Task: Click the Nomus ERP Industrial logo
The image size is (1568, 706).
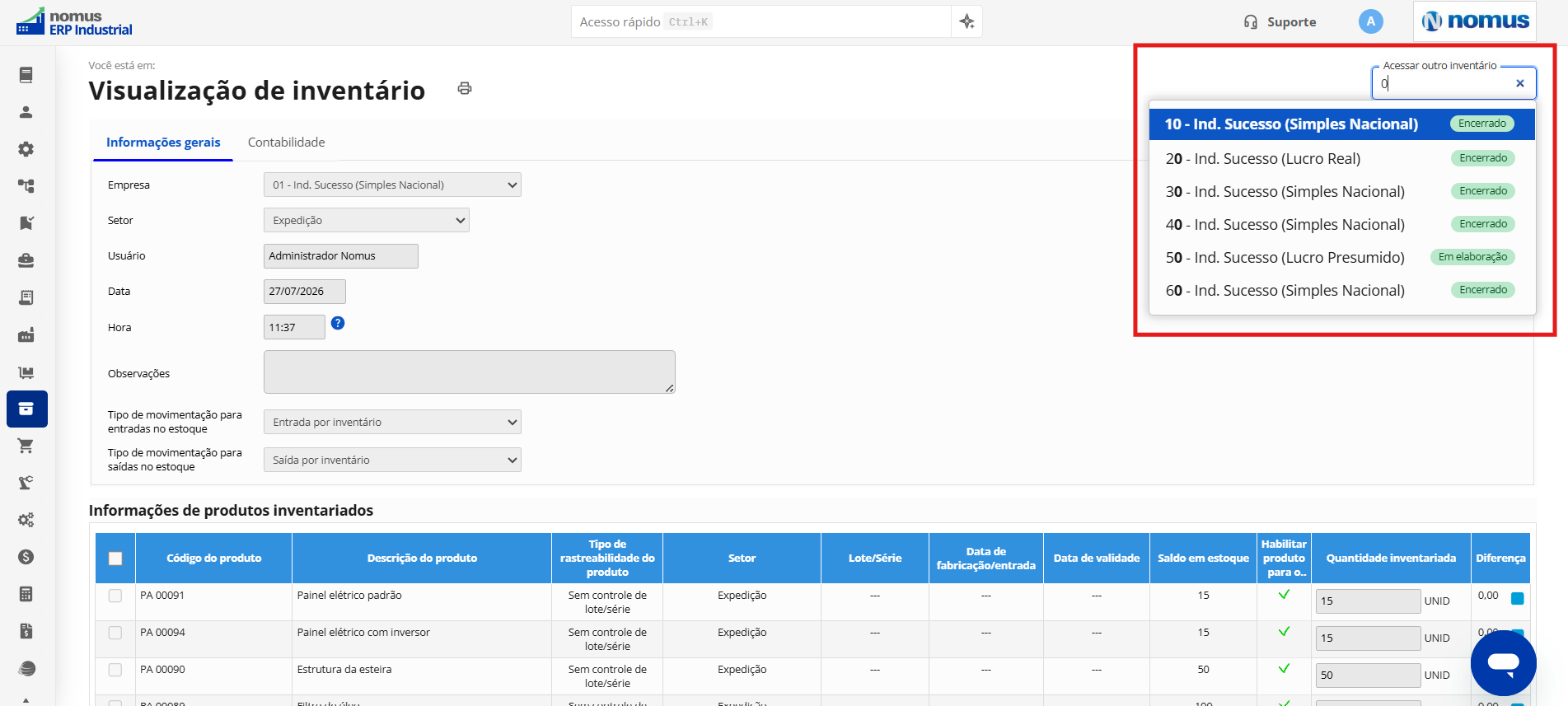Action: coord(74,22)
